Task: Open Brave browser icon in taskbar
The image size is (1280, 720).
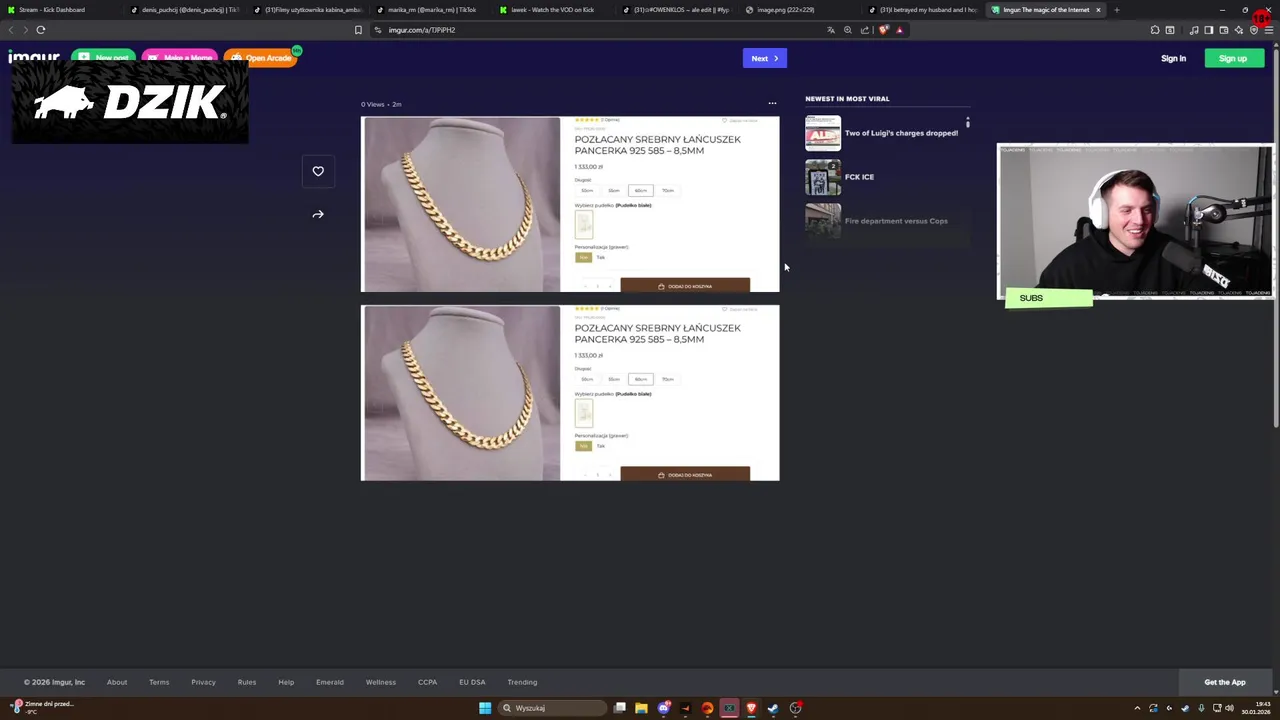Action: [751, 708]
